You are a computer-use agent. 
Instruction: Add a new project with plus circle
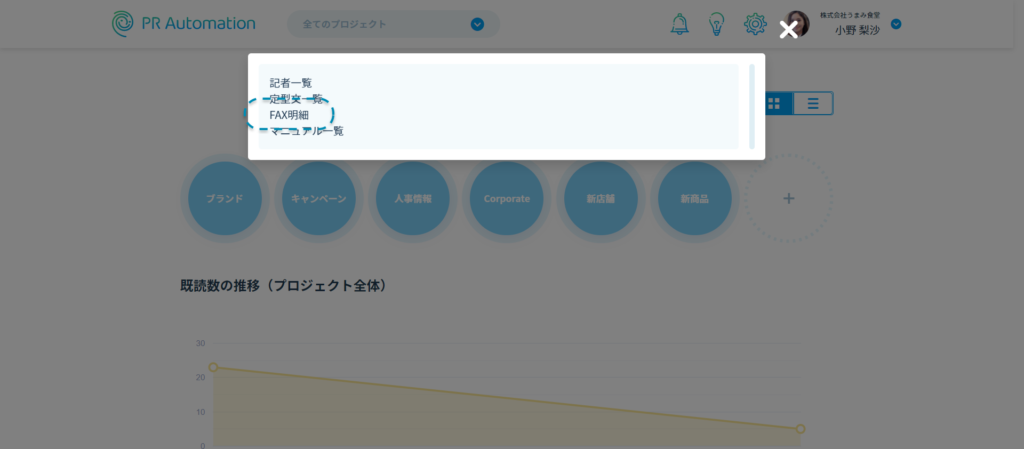point(788,199)
